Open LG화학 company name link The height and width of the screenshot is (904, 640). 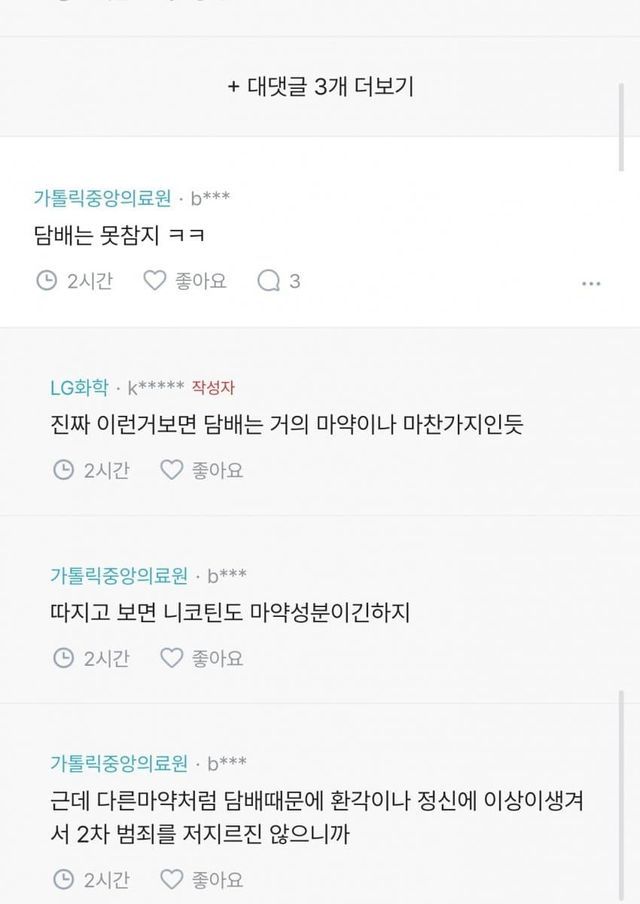pos(79,387)
